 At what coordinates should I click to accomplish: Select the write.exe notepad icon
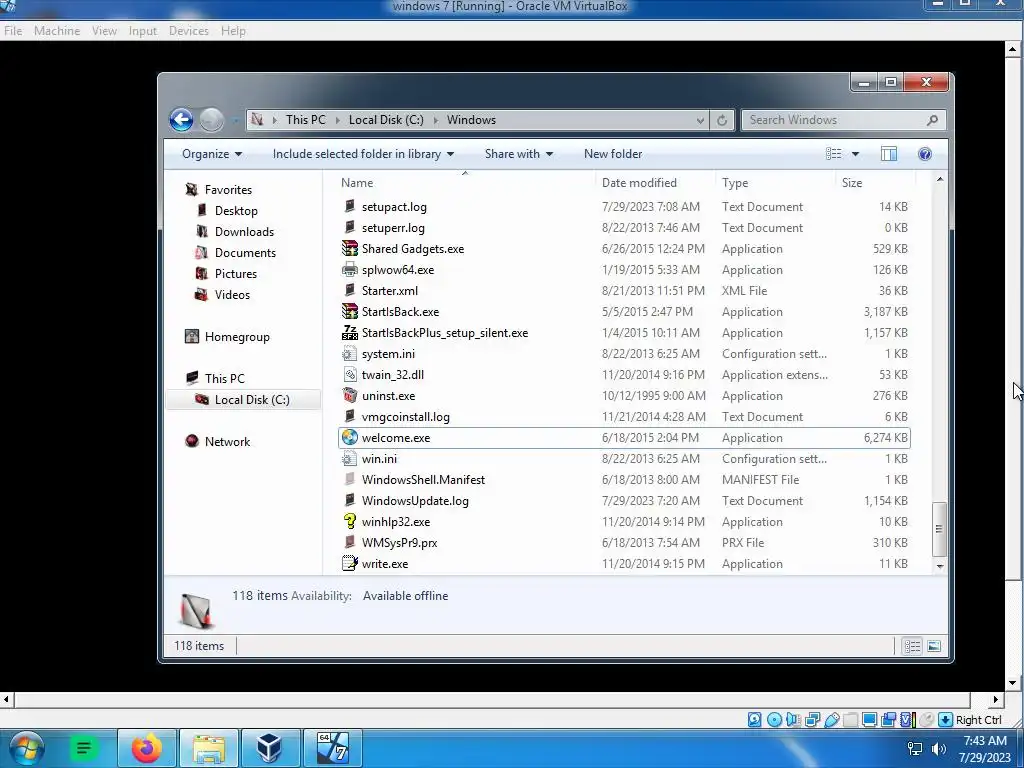[x=350, y=564]
